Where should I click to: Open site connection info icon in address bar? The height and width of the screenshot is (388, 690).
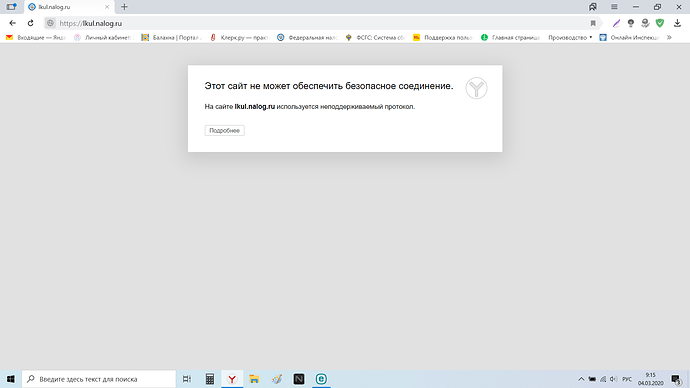[51, 23]
